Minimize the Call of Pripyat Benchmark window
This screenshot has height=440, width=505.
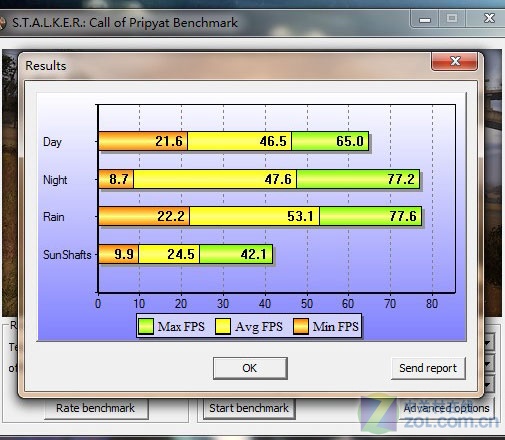pos(424,19)
